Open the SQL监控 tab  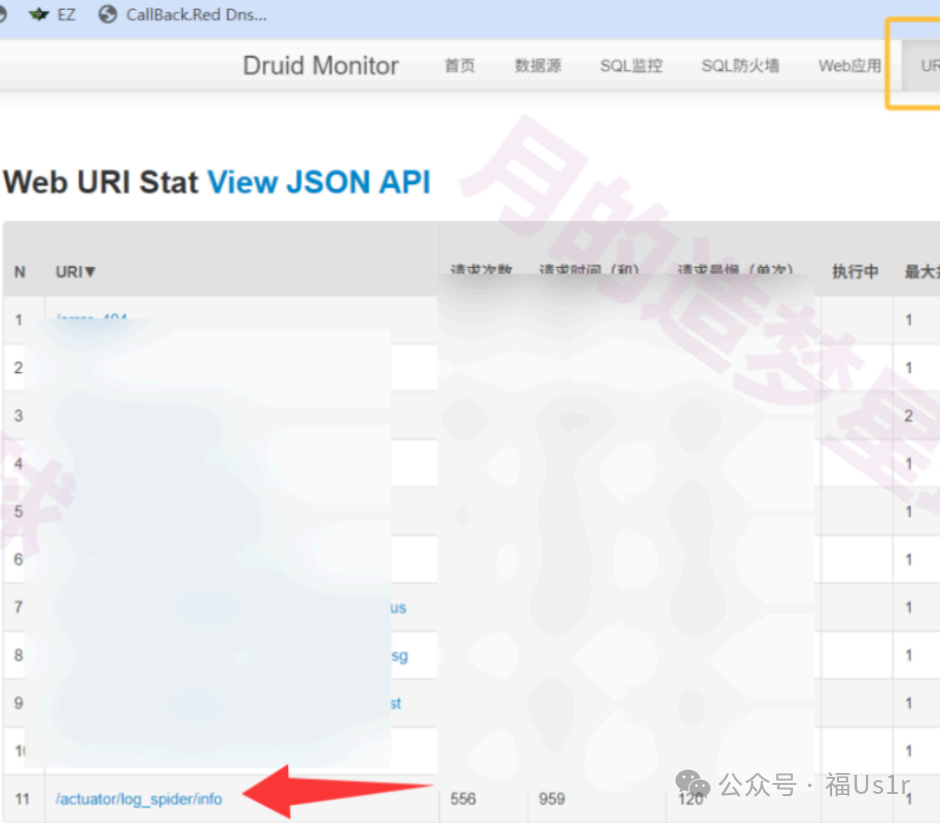631,65
